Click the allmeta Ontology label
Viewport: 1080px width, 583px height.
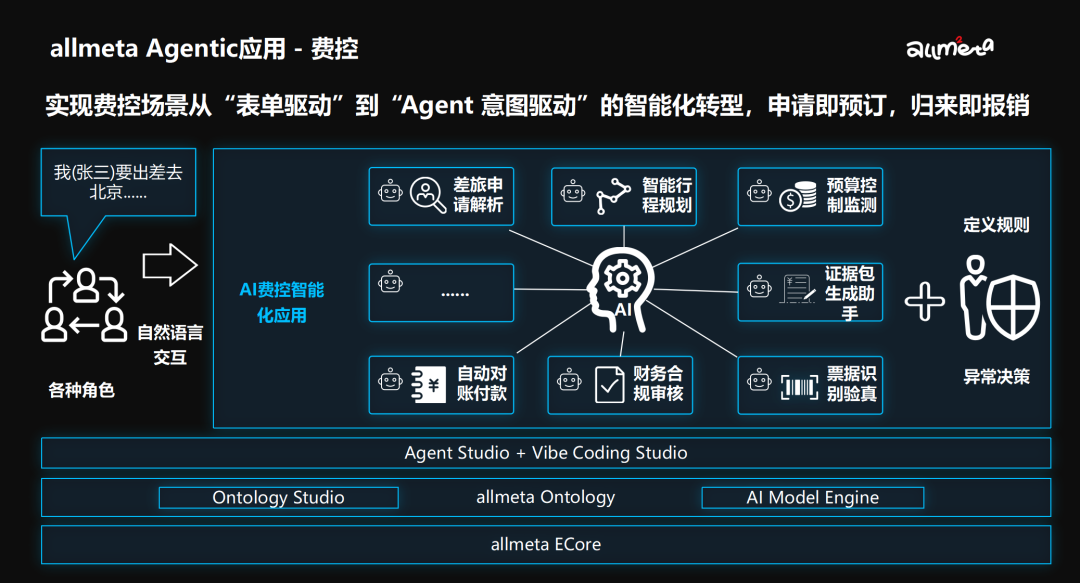(546, 497)
